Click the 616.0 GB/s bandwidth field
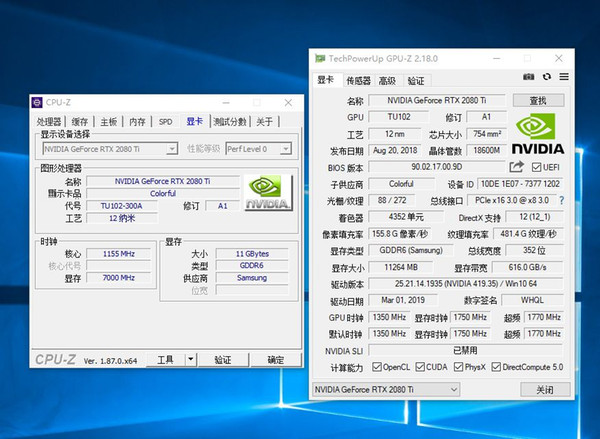The height and width of the screenshot is (439, 600). tap(527, 267)
